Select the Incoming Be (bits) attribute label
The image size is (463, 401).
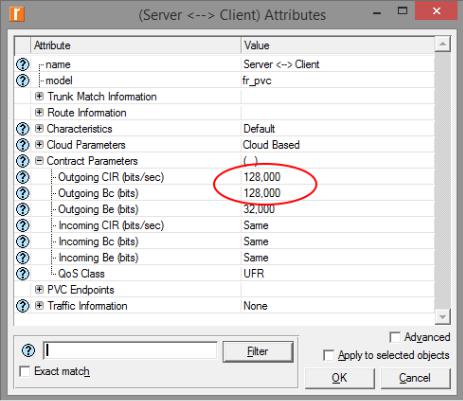point(98,257)
